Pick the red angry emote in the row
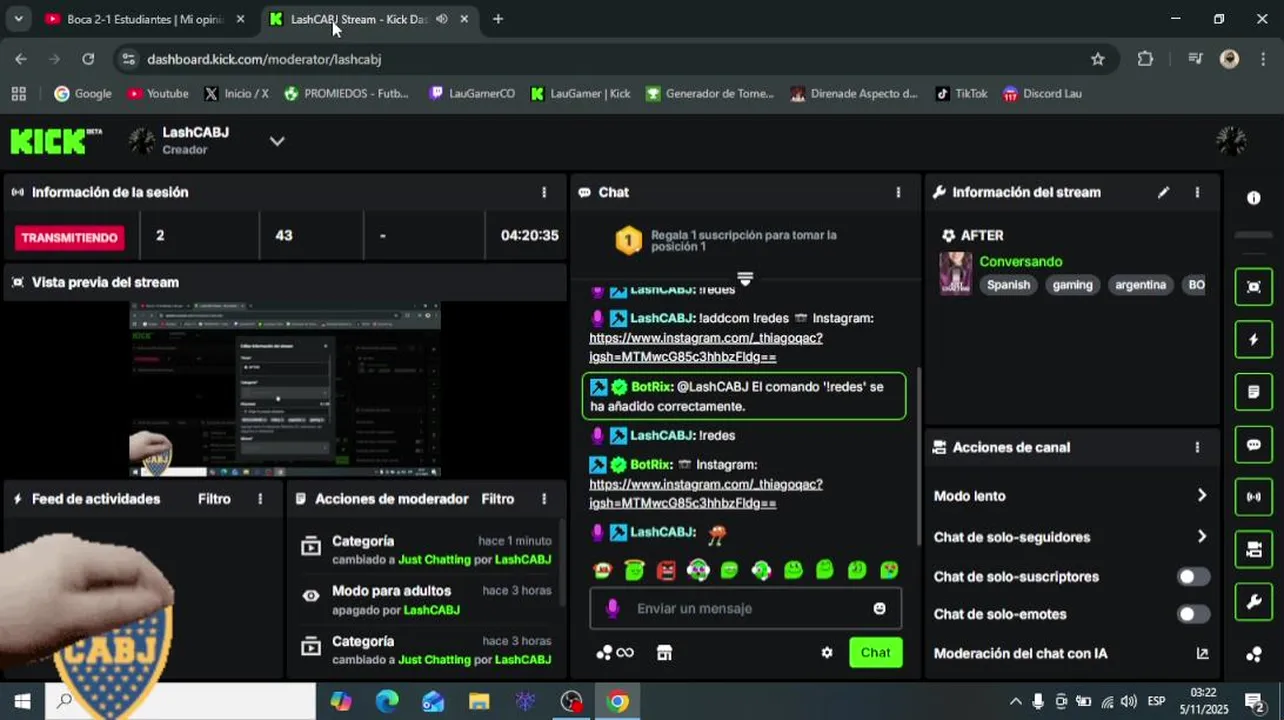The height and width of the screenshot is (720, 1284). pos(666,570)
